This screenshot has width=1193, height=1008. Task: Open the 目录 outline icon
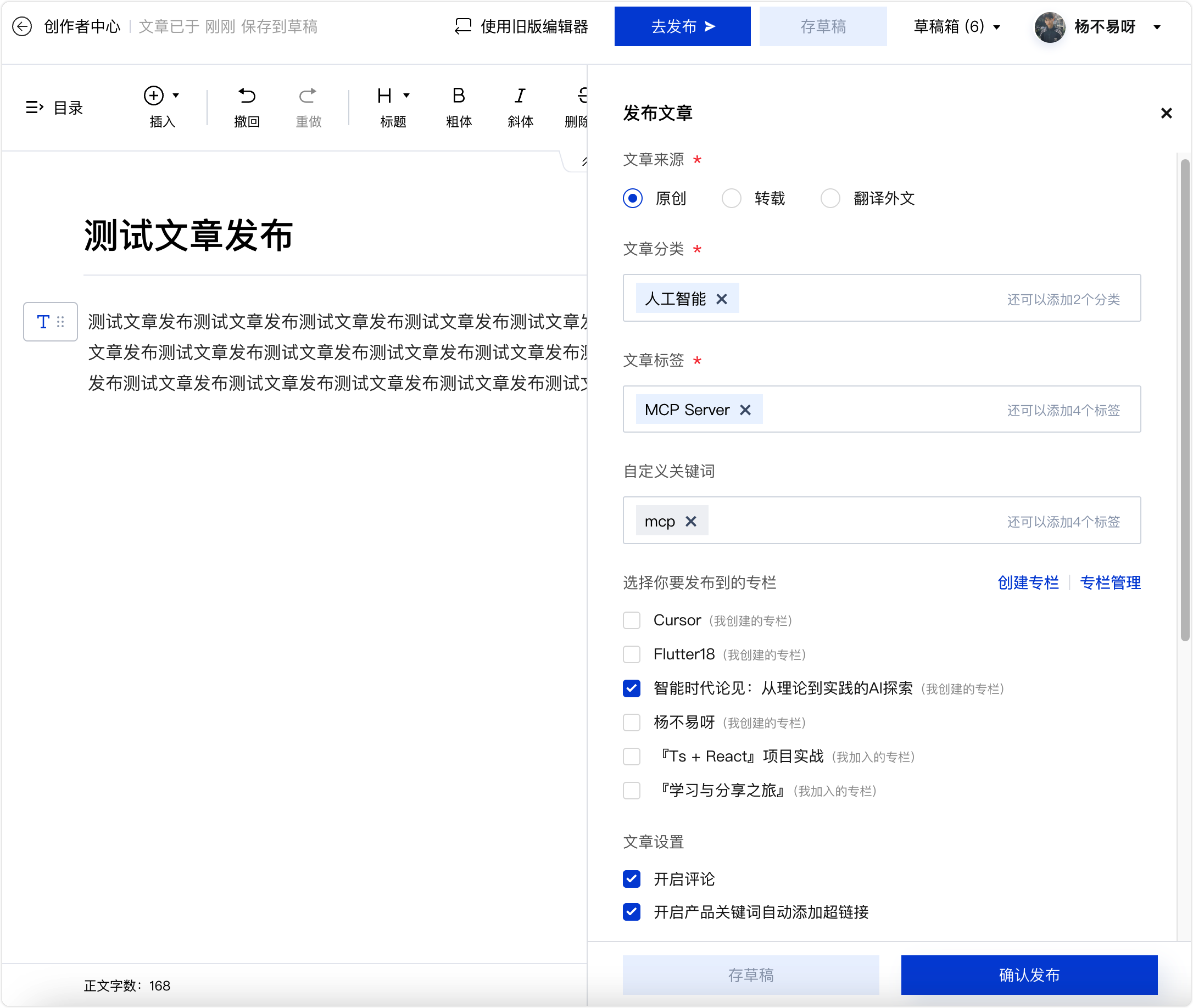tap(35, 108)
